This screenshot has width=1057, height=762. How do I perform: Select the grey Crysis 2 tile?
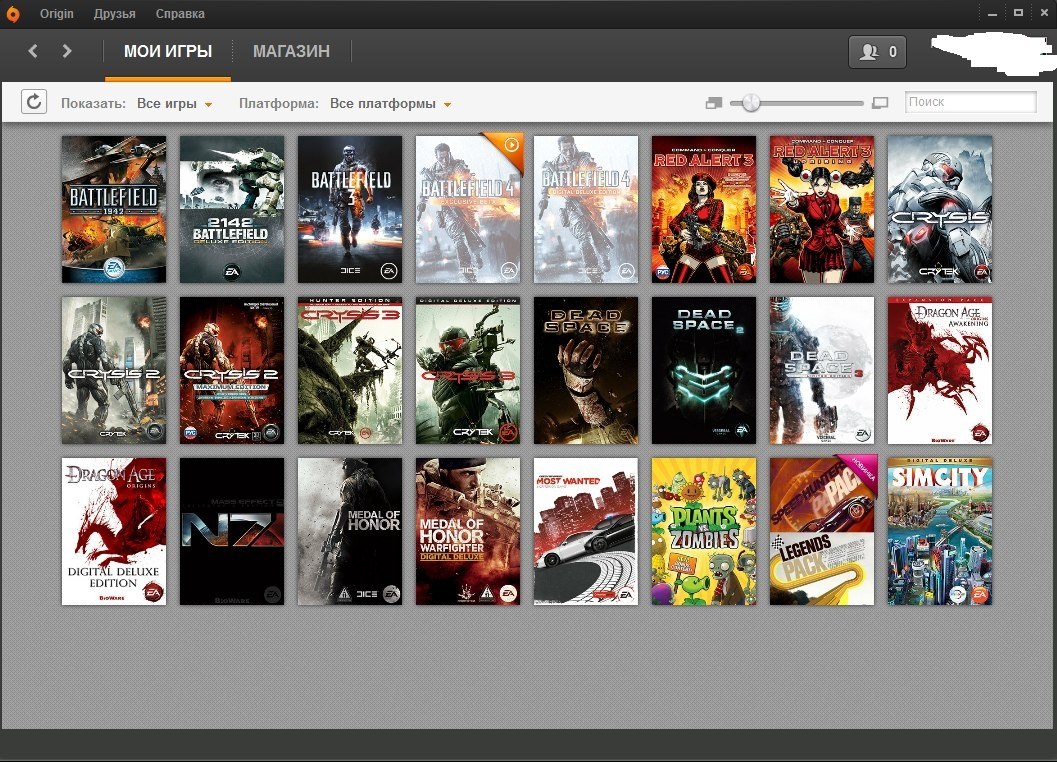114,370
